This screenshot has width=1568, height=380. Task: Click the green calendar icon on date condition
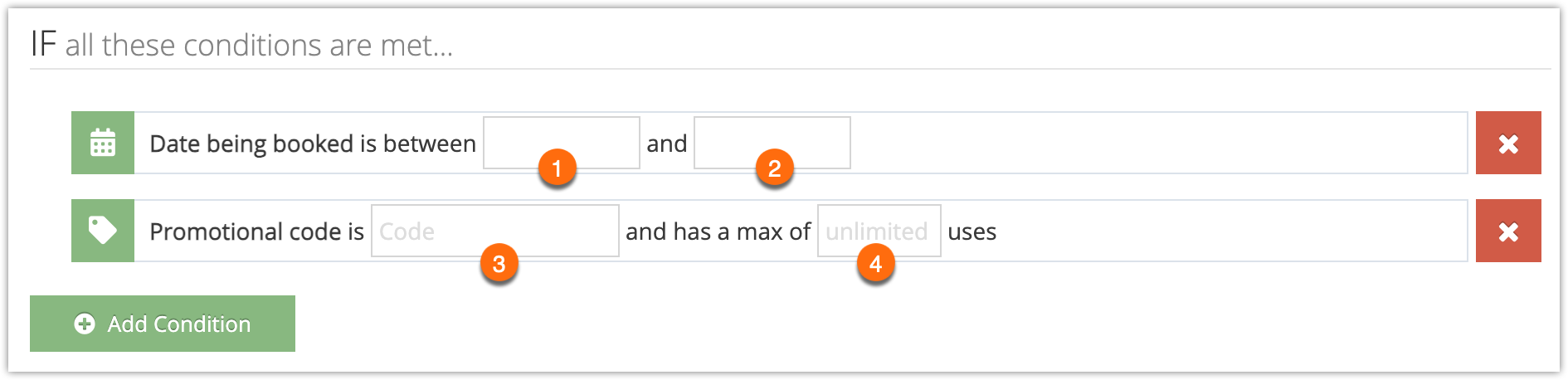[103, 143]
